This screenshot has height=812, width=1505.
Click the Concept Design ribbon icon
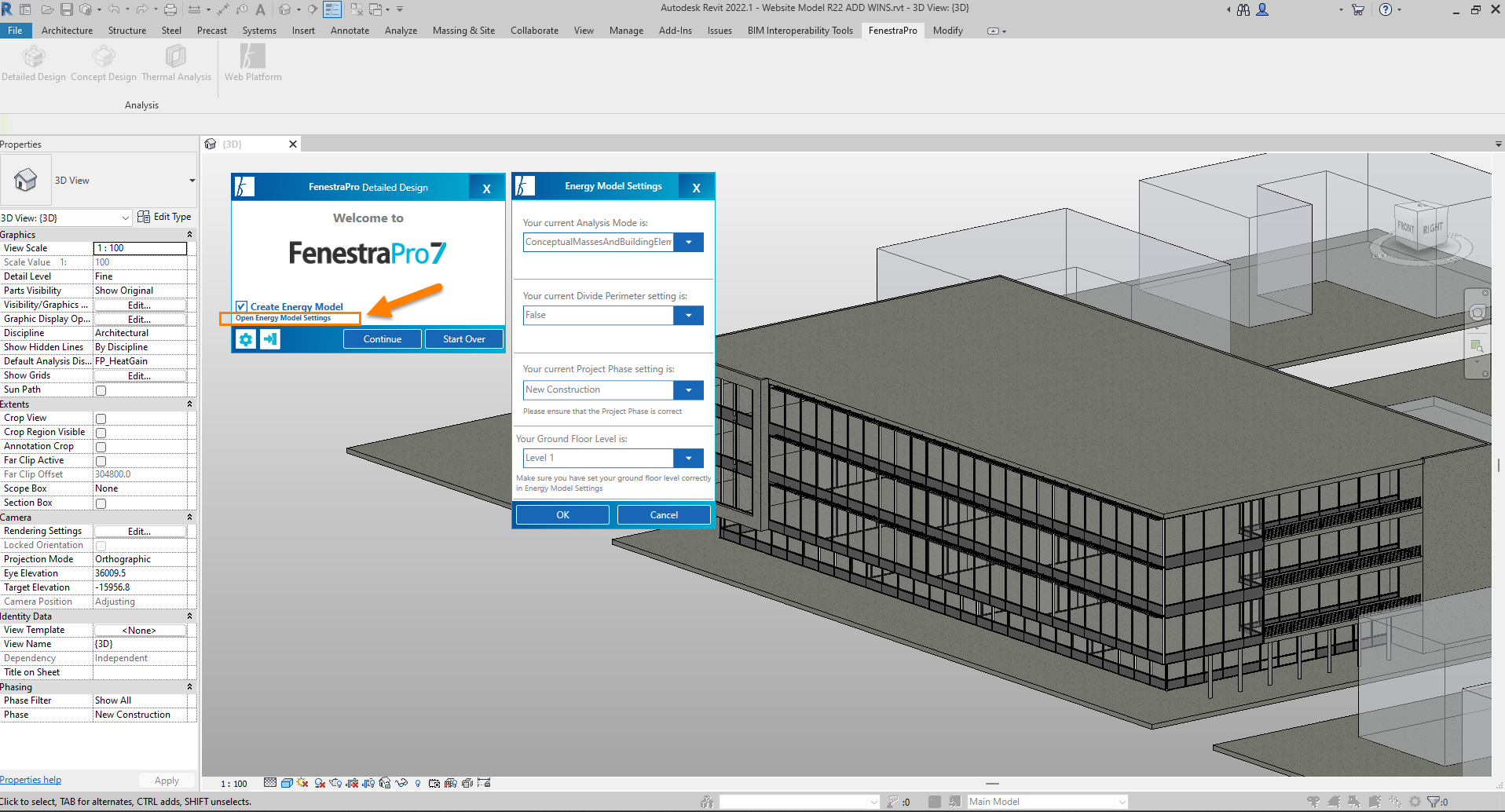(x=104, y=63)
